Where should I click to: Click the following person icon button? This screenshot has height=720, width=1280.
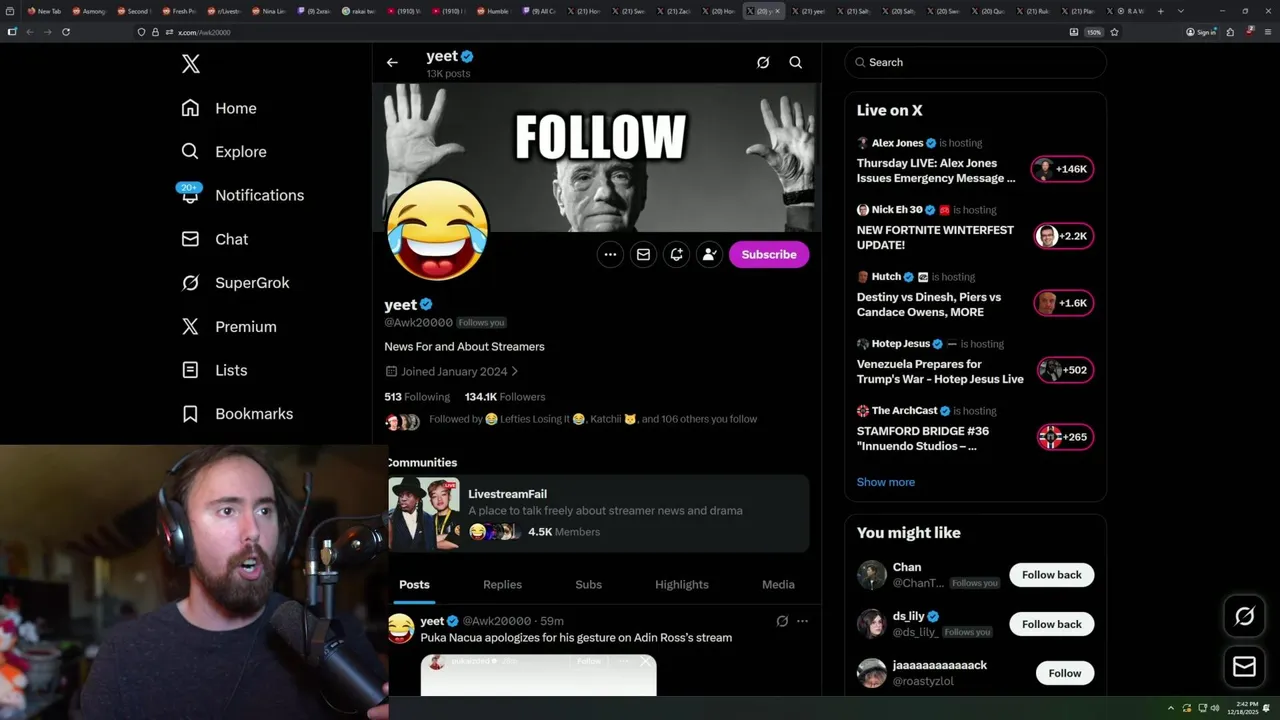[709, 254]
